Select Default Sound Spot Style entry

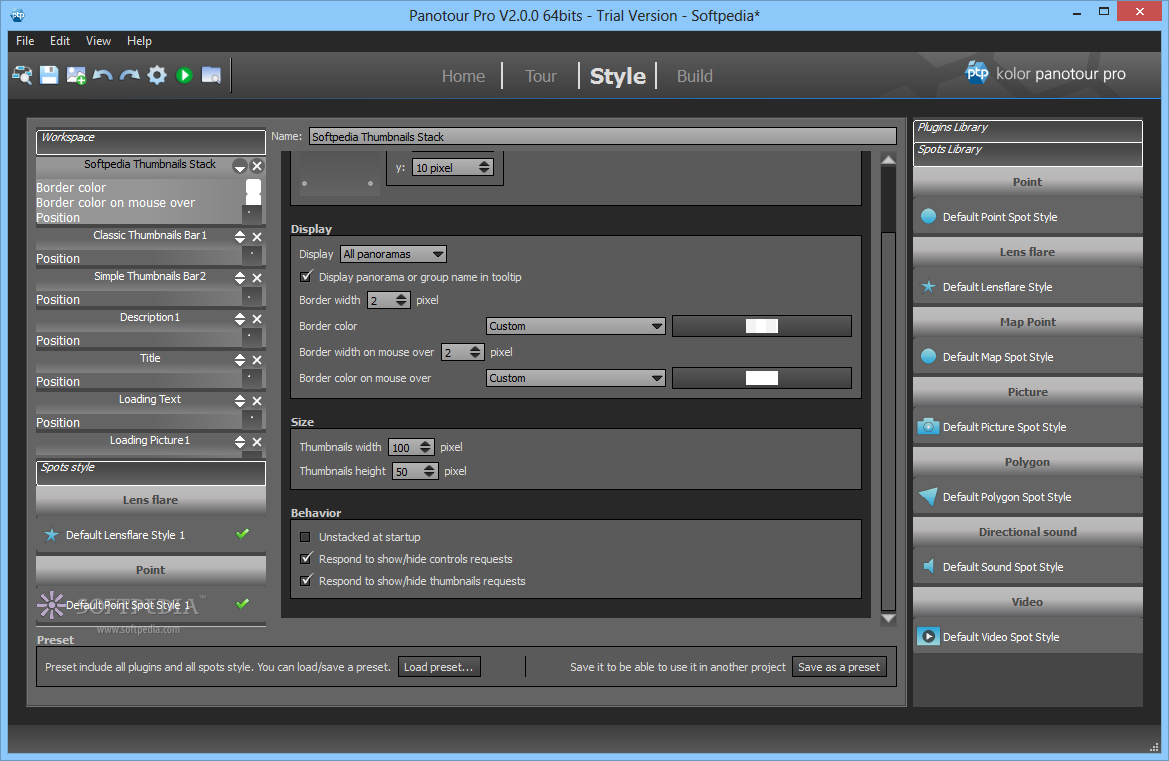(1027, 566)
